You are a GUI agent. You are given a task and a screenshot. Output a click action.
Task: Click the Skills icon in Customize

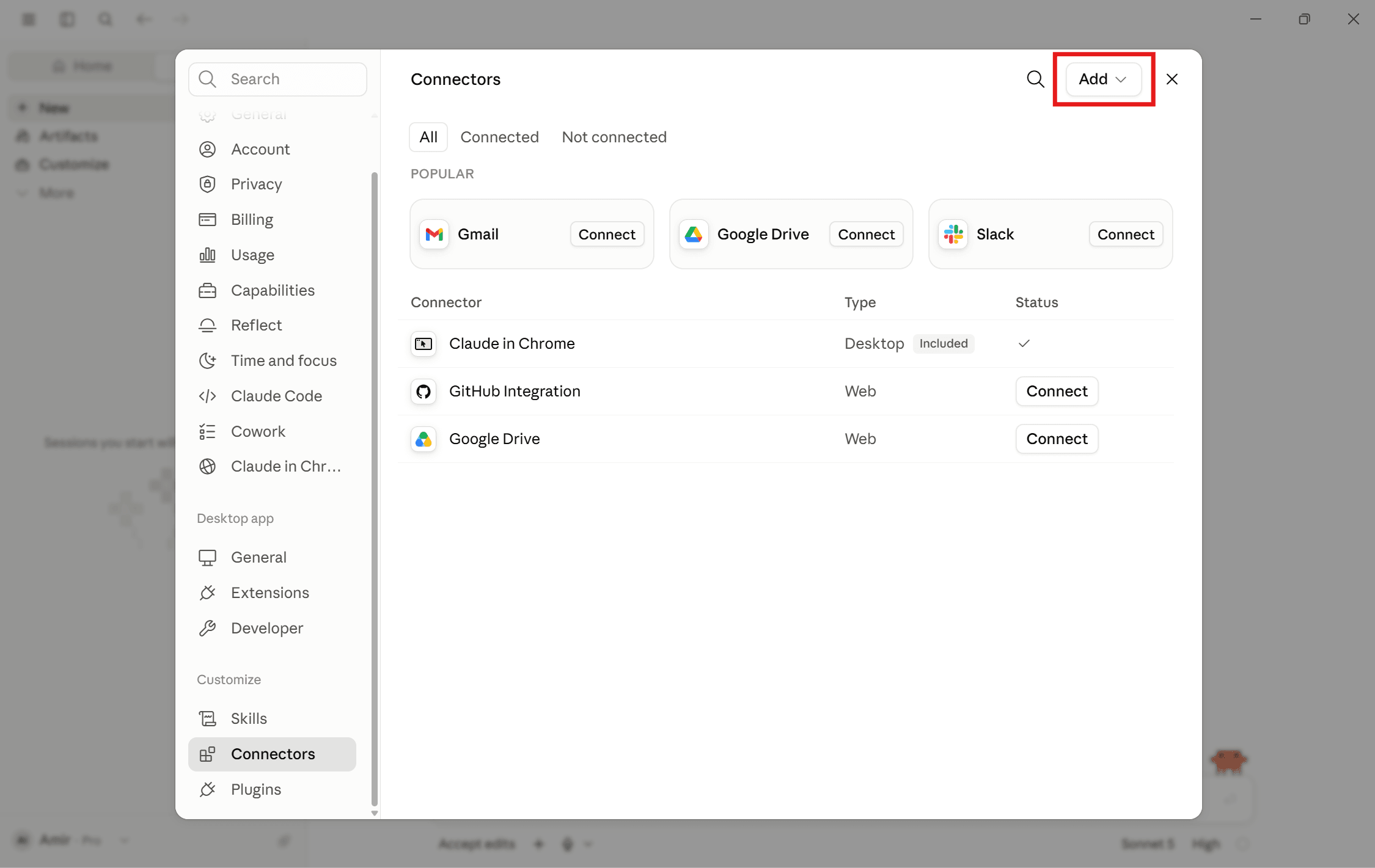(207, 718)
